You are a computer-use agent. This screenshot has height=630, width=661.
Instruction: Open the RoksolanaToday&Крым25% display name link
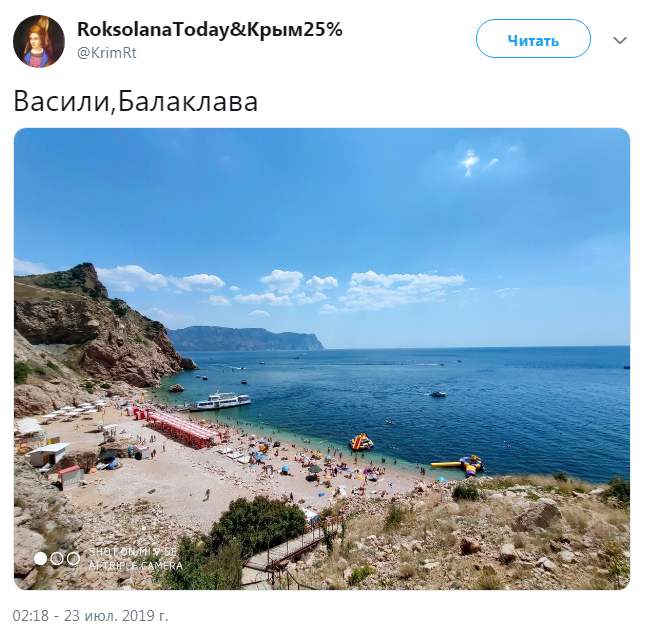[210, 29]
